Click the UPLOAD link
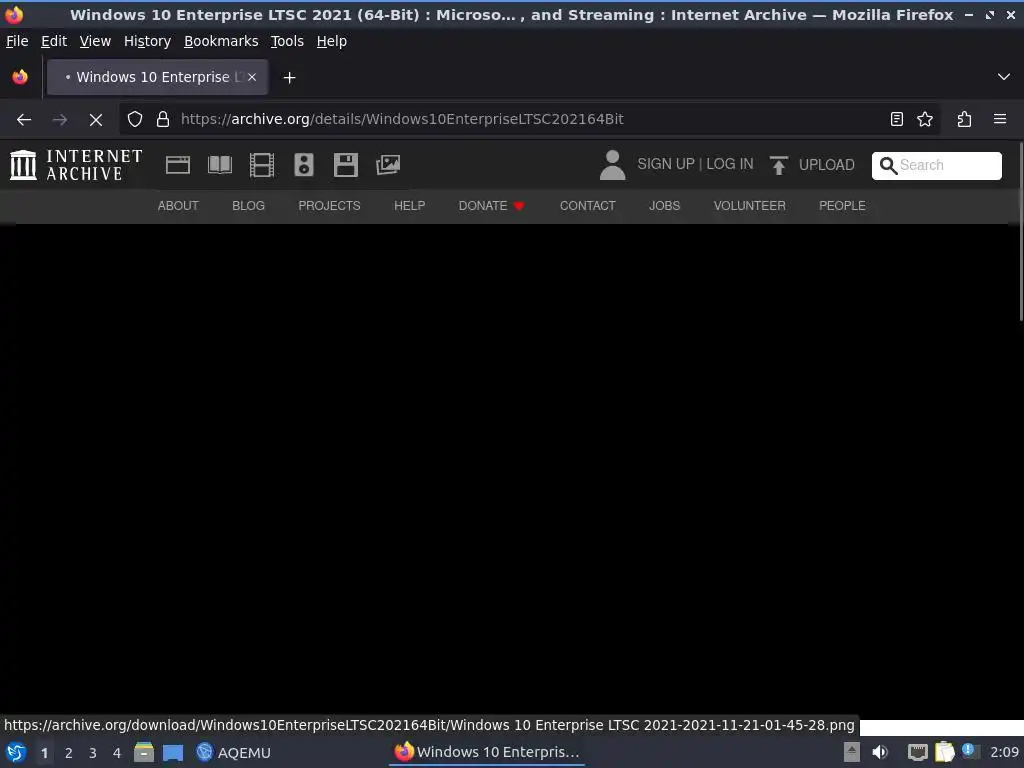1024x768 pixels. pos(826,165)
